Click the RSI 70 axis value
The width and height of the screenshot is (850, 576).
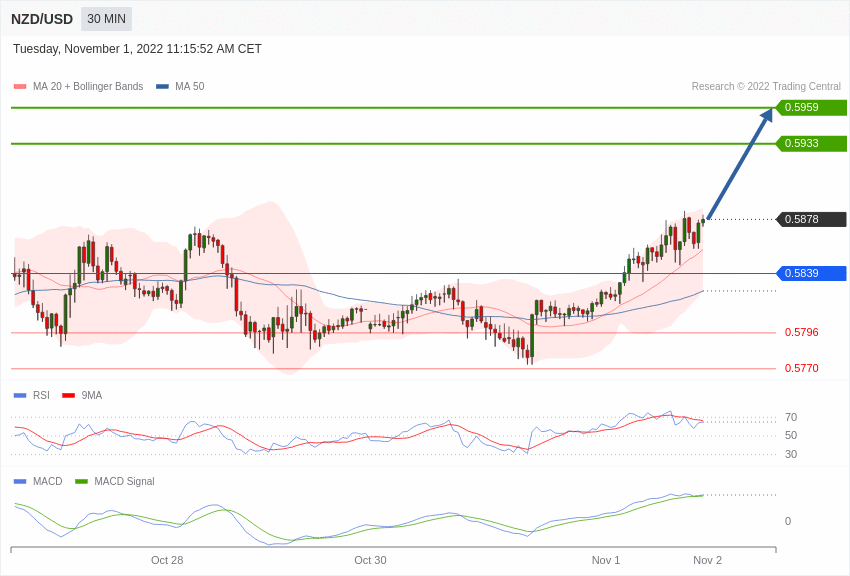click(791, 417)
